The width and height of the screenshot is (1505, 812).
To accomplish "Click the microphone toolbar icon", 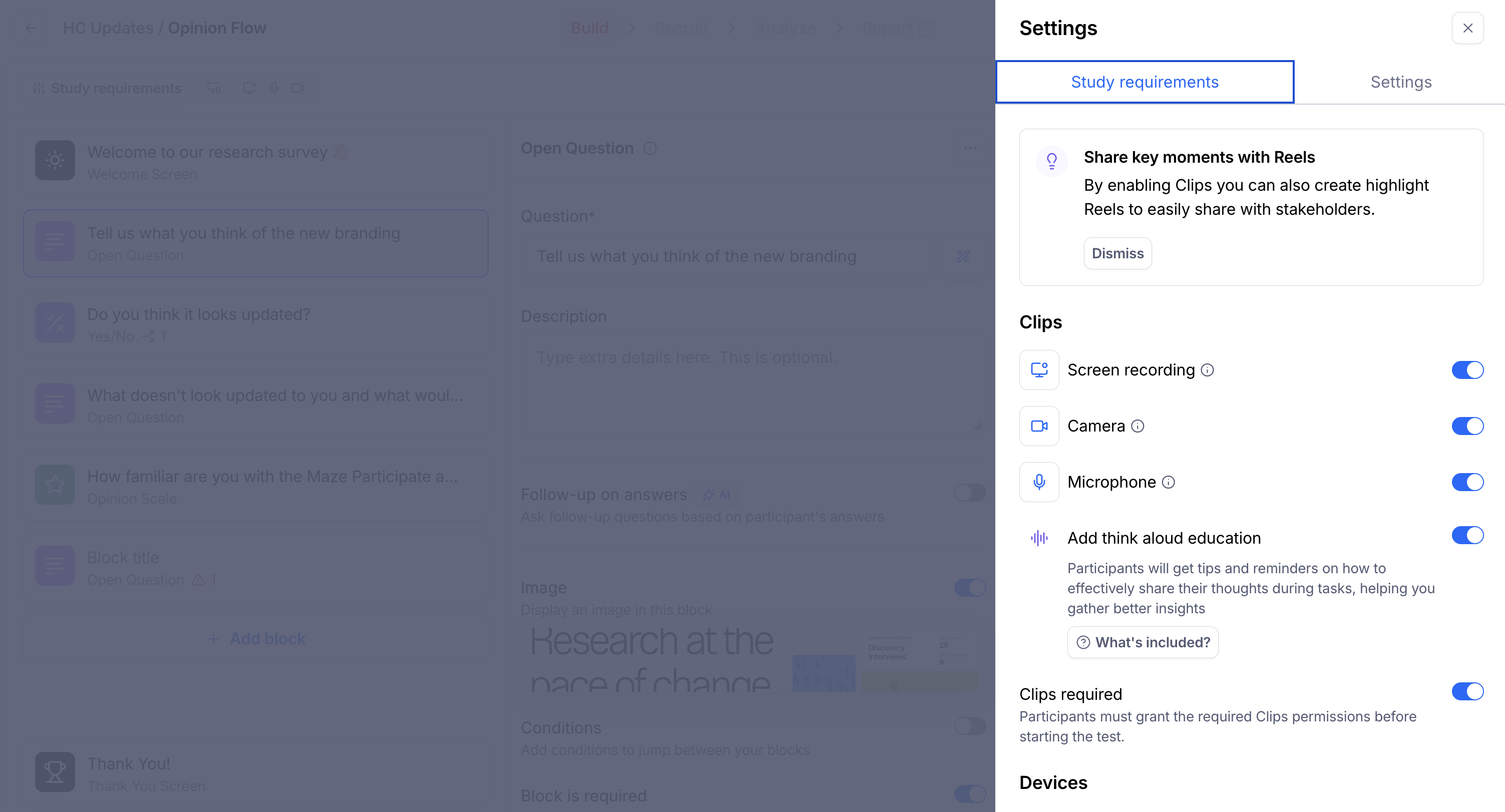I will [273, 88].
